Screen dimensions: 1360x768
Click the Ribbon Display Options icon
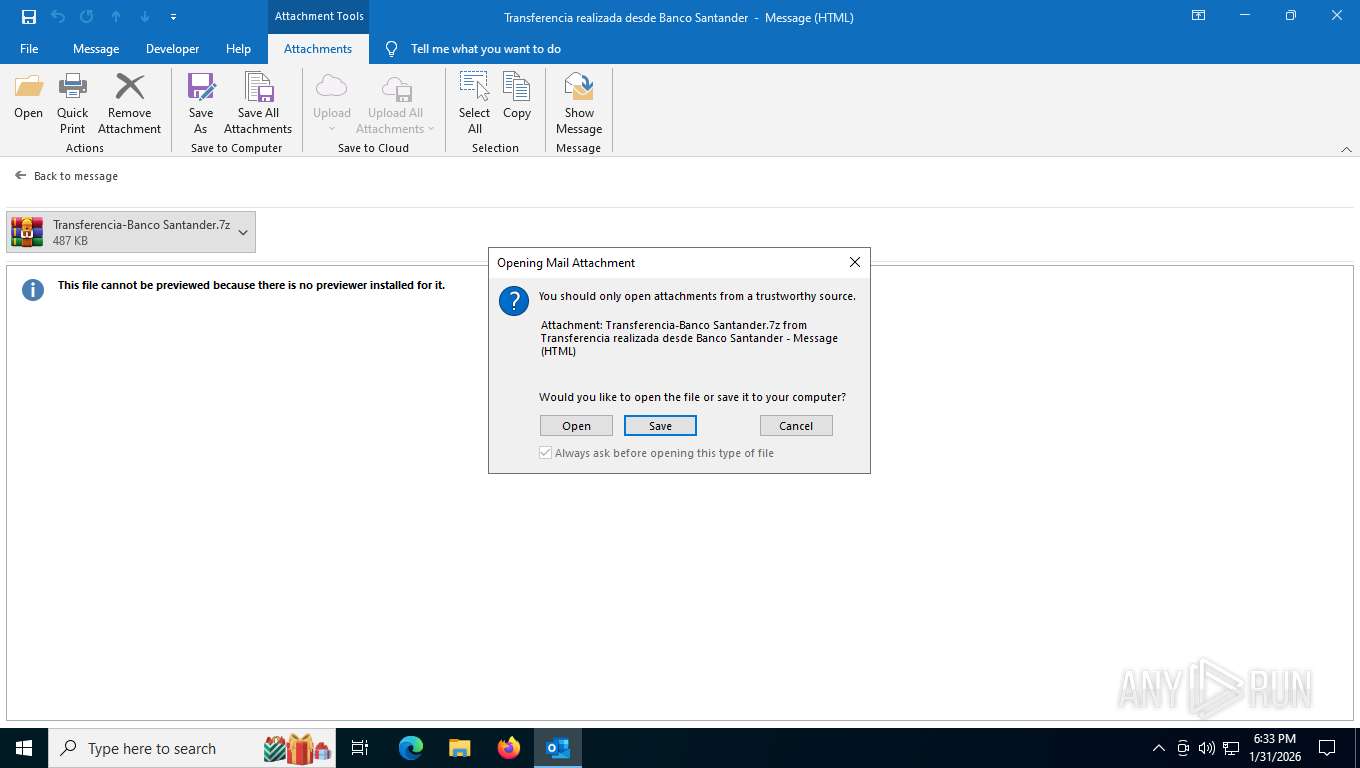click(1198, 16)
